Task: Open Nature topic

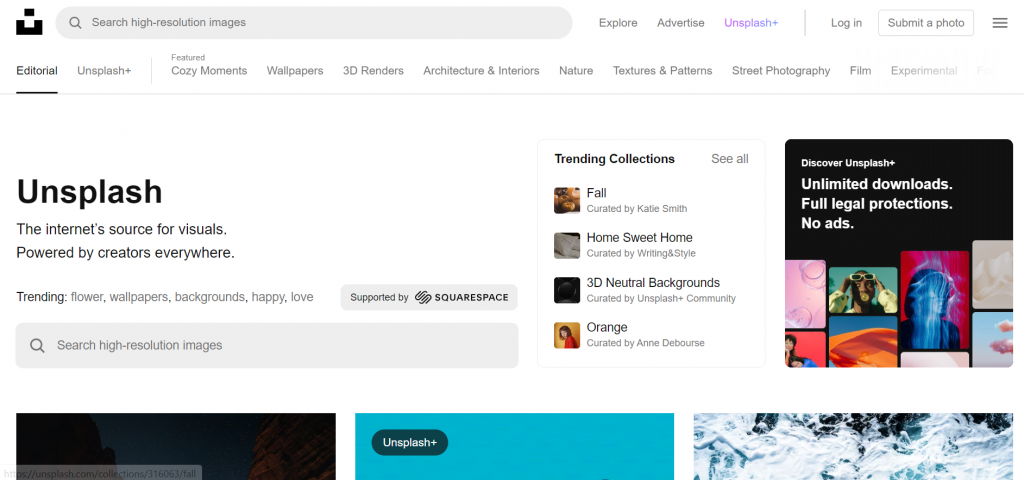Action: click(x=576, y=71)
